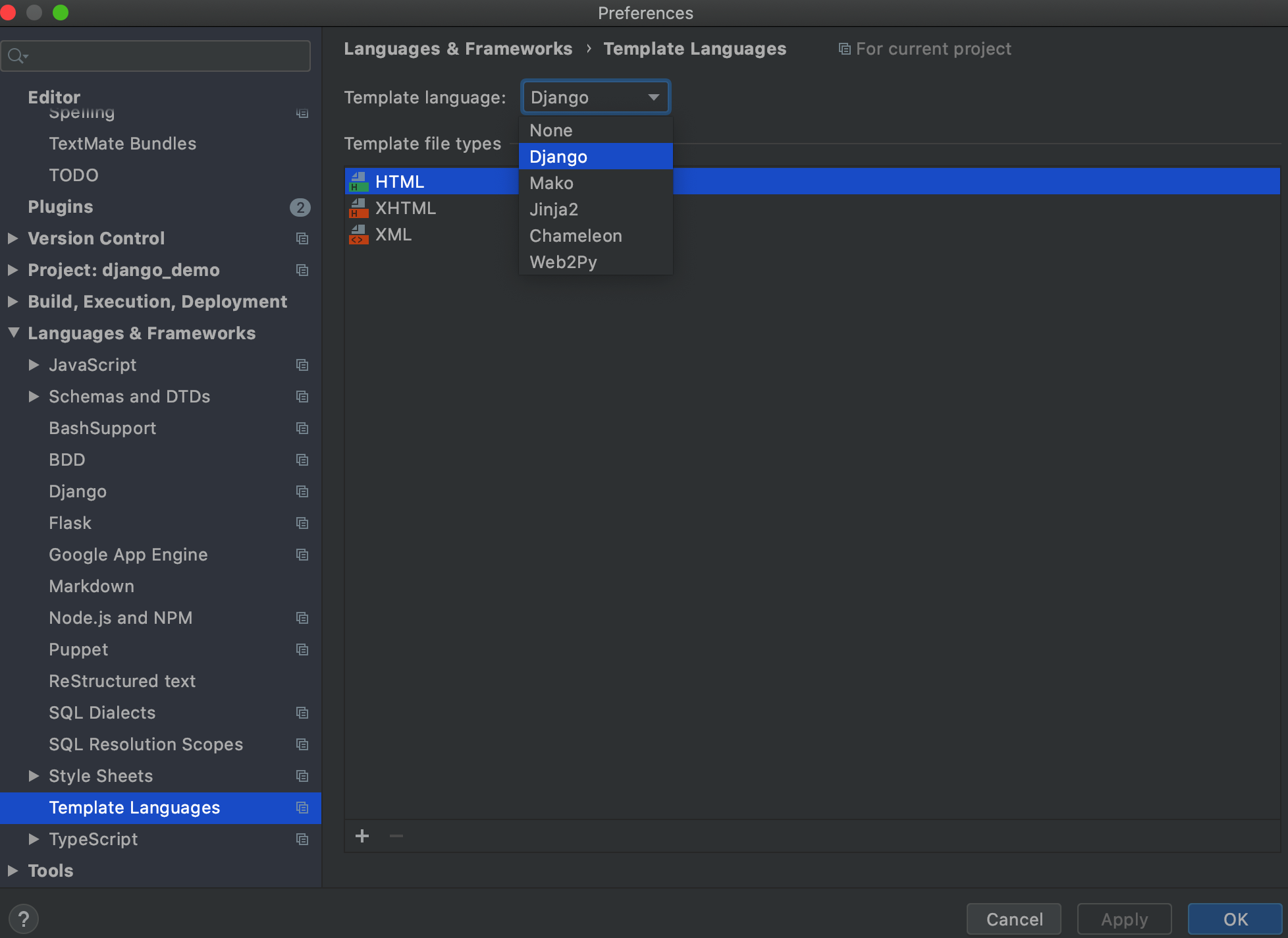Choose Jinja2 in the template language list
1288x938 pixels.
coord(595,209)
